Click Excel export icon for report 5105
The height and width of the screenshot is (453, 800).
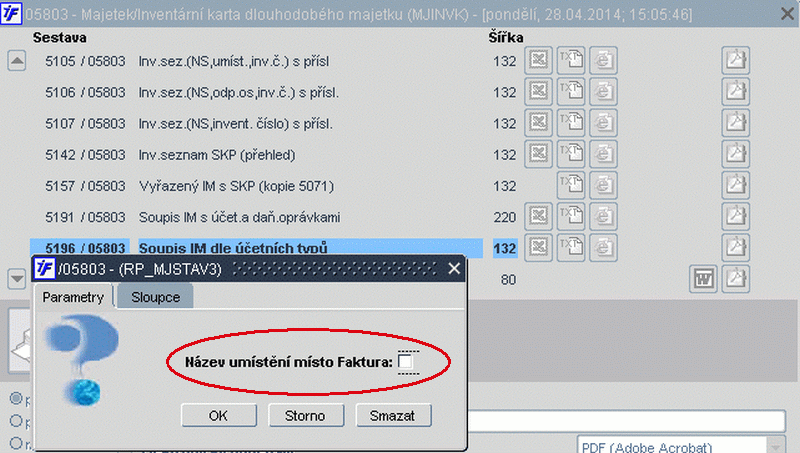click(x=538, y=61)
